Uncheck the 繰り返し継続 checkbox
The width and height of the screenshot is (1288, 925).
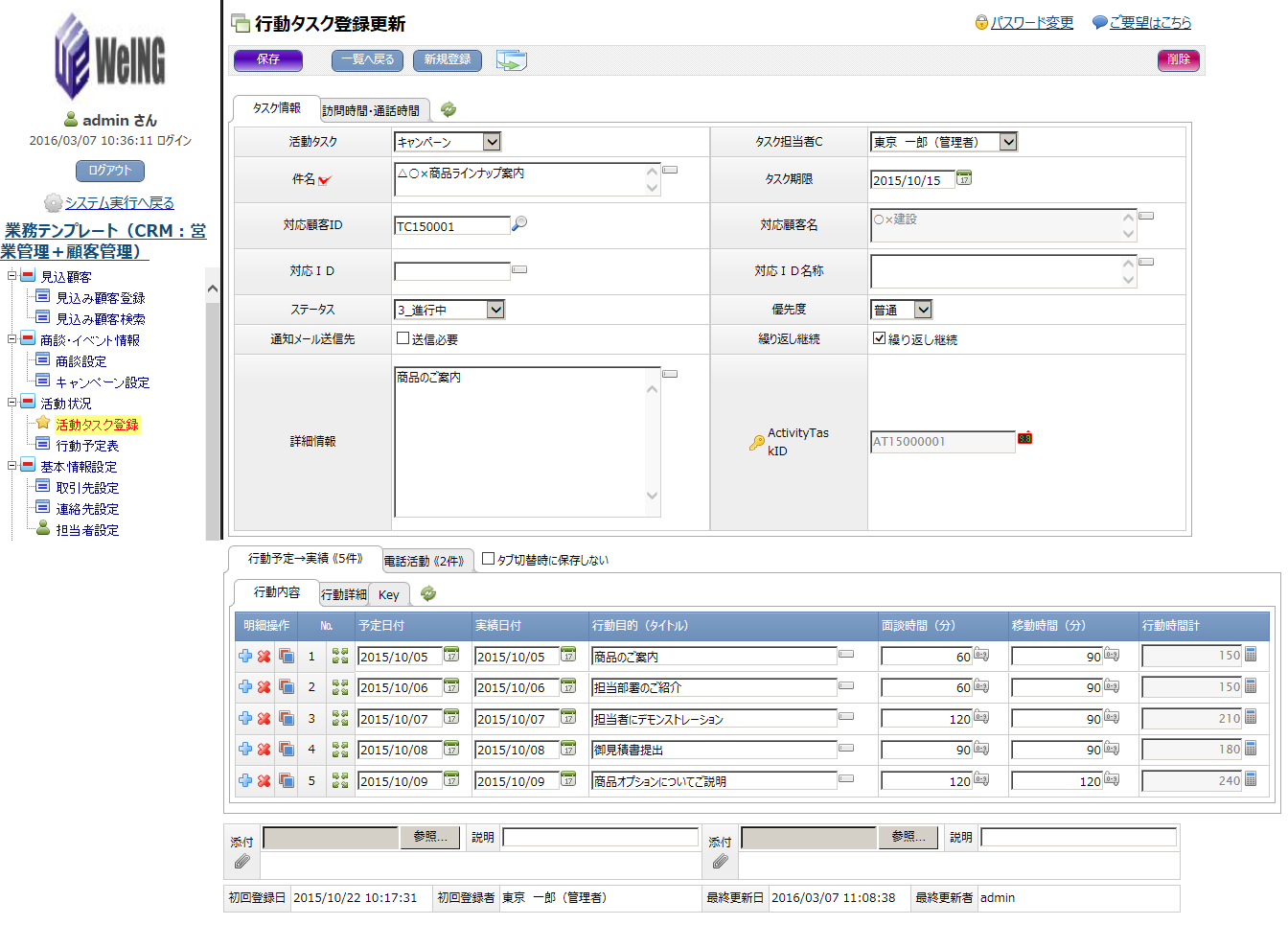[879, 338]
